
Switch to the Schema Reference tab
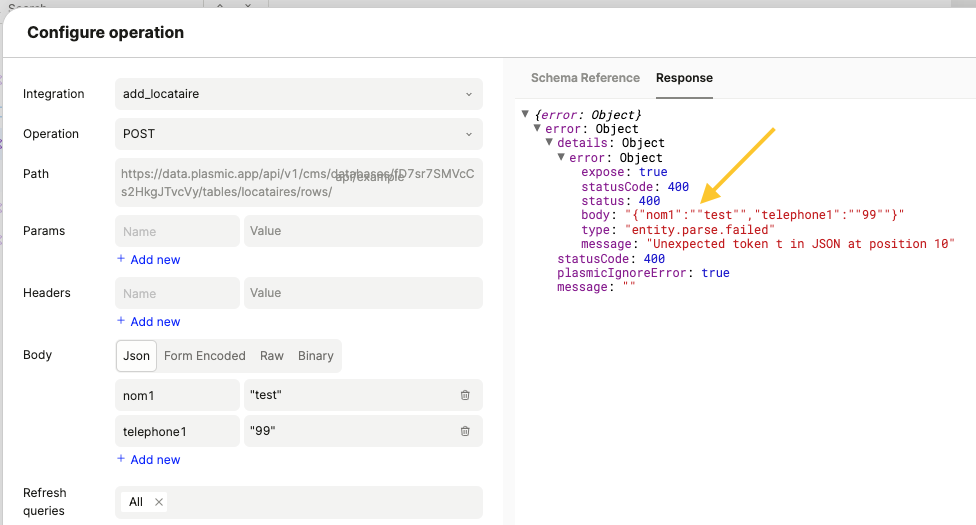click(x=585, y=78)
